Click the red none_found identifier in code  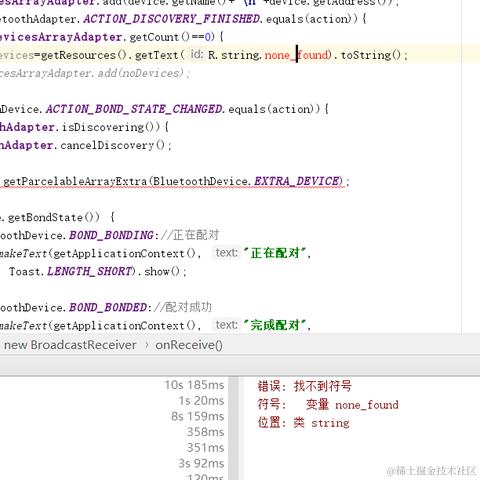point(296,55)
